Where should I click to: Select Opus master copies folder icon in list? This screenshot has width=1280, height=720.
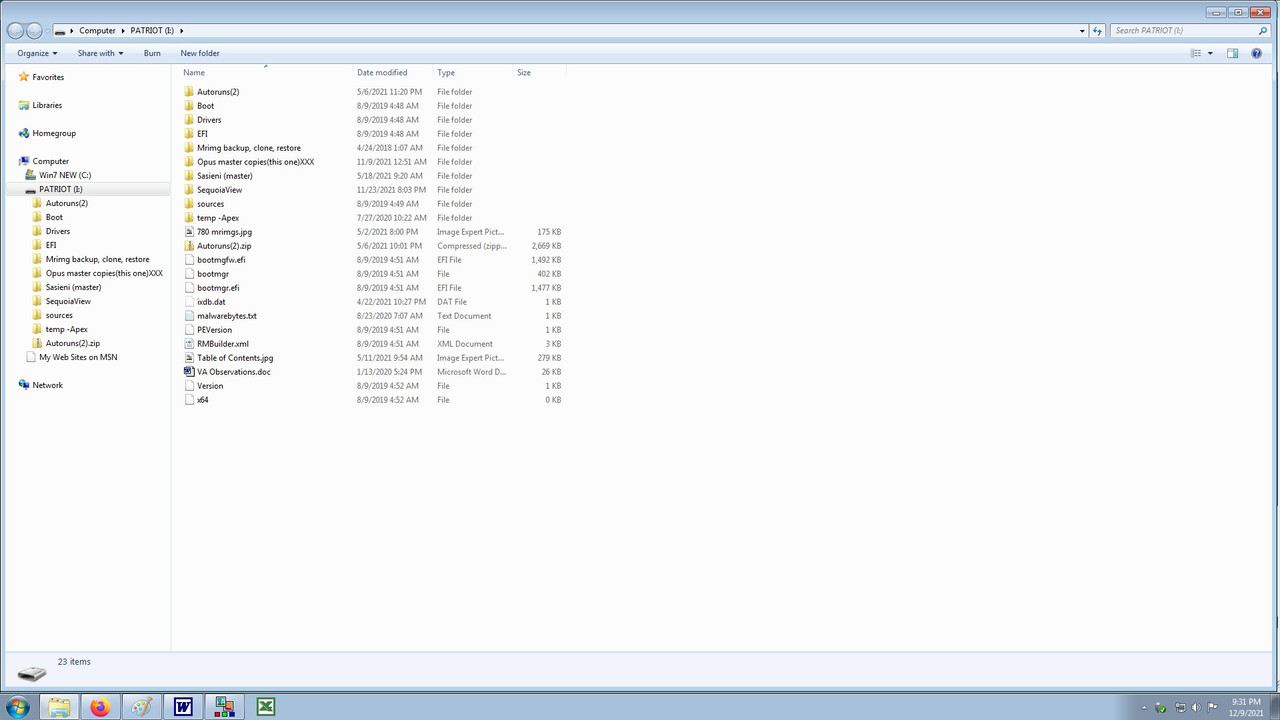(189, 162)
